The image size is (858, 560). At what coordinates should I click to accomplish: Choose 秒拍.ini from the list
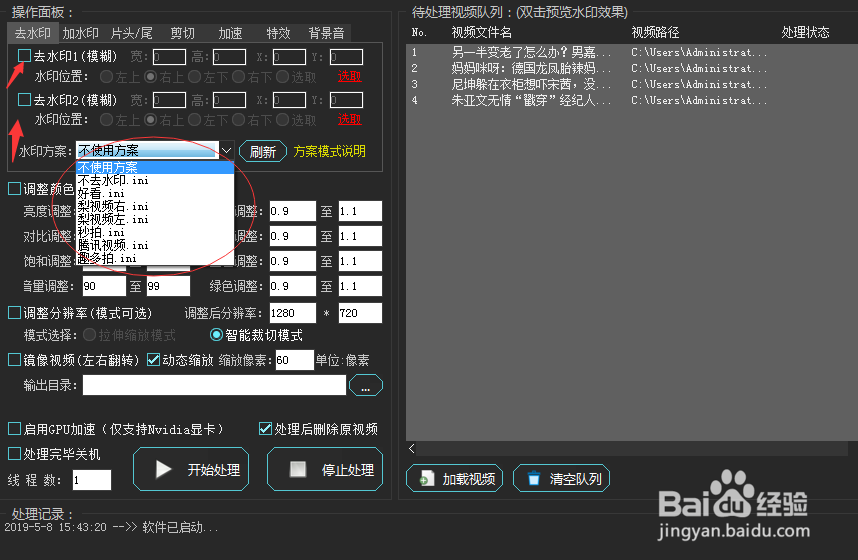pyautogui.click(x=155, y=233)
